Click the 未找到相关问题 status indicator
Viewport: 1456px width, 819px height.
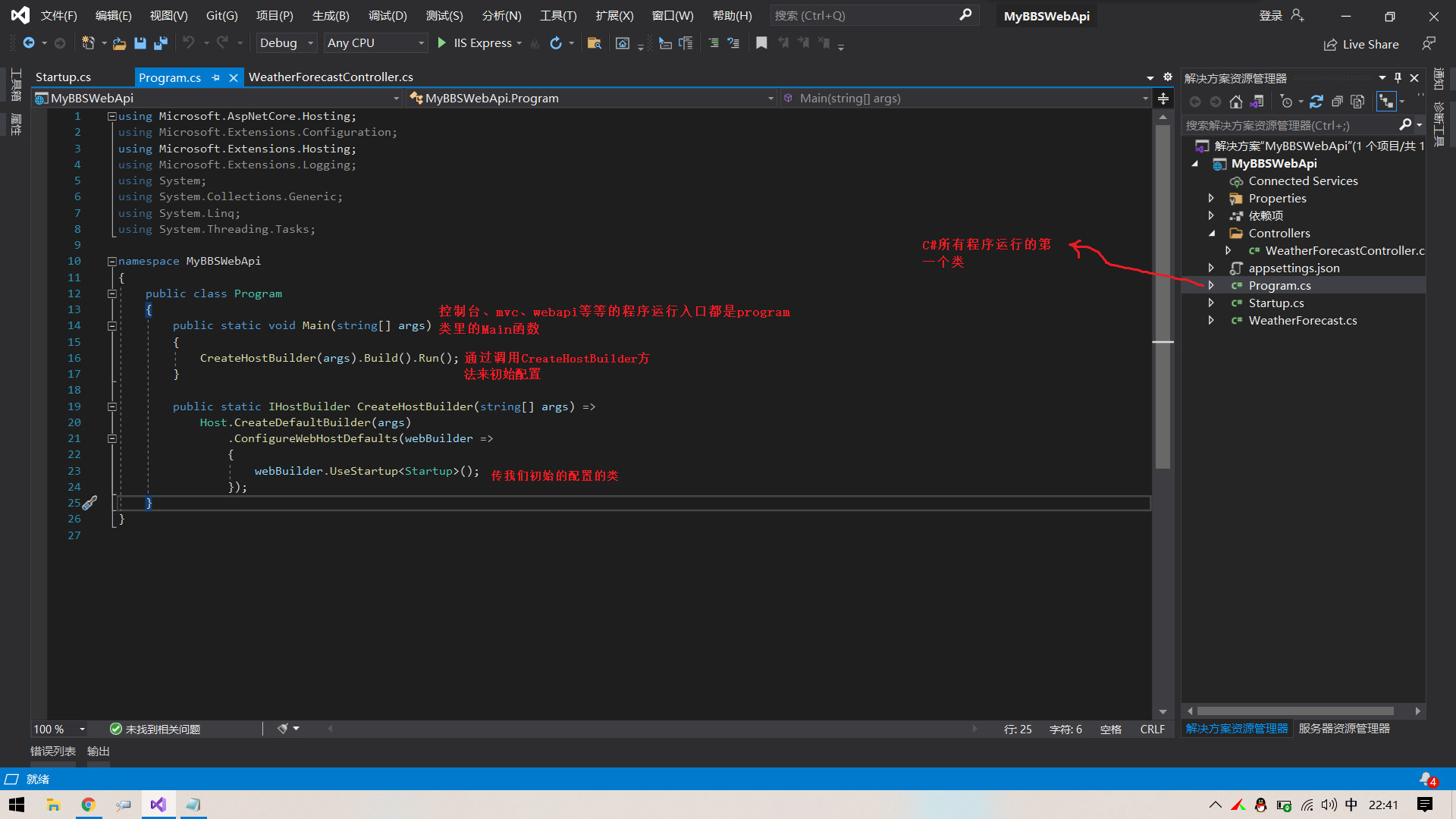[x=155, y=729]
